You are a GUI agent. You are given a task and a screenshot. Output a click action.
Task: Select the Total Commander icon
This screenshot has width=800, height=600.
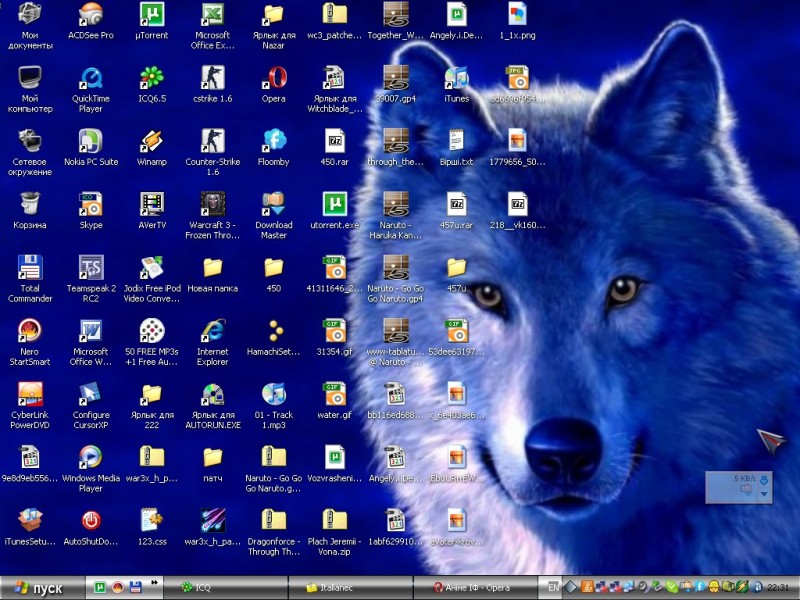(x=30, y=268)
